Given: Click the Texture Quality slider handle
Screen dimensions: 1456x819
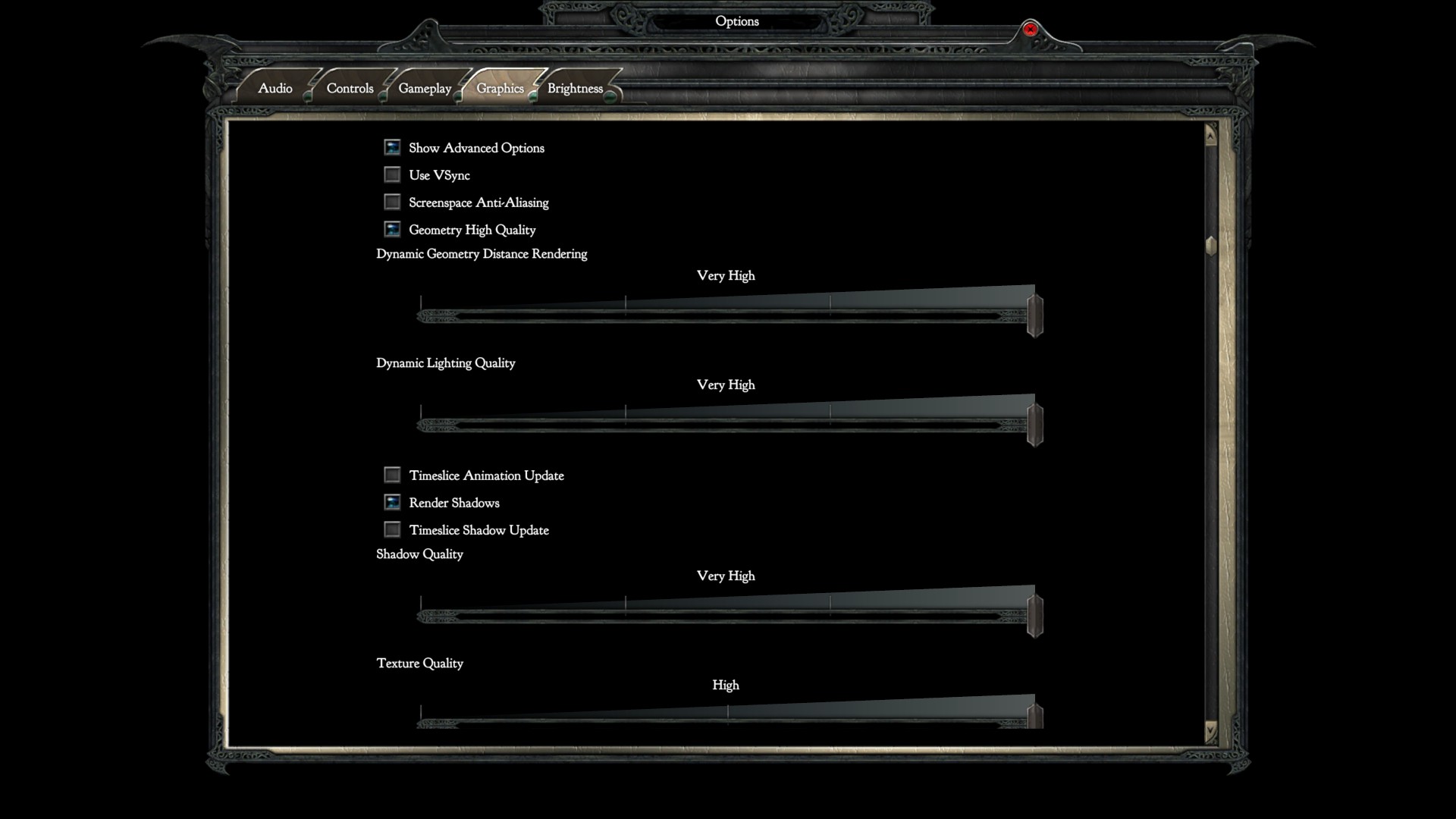Looking at the screenshot, I should [1035, 716].
